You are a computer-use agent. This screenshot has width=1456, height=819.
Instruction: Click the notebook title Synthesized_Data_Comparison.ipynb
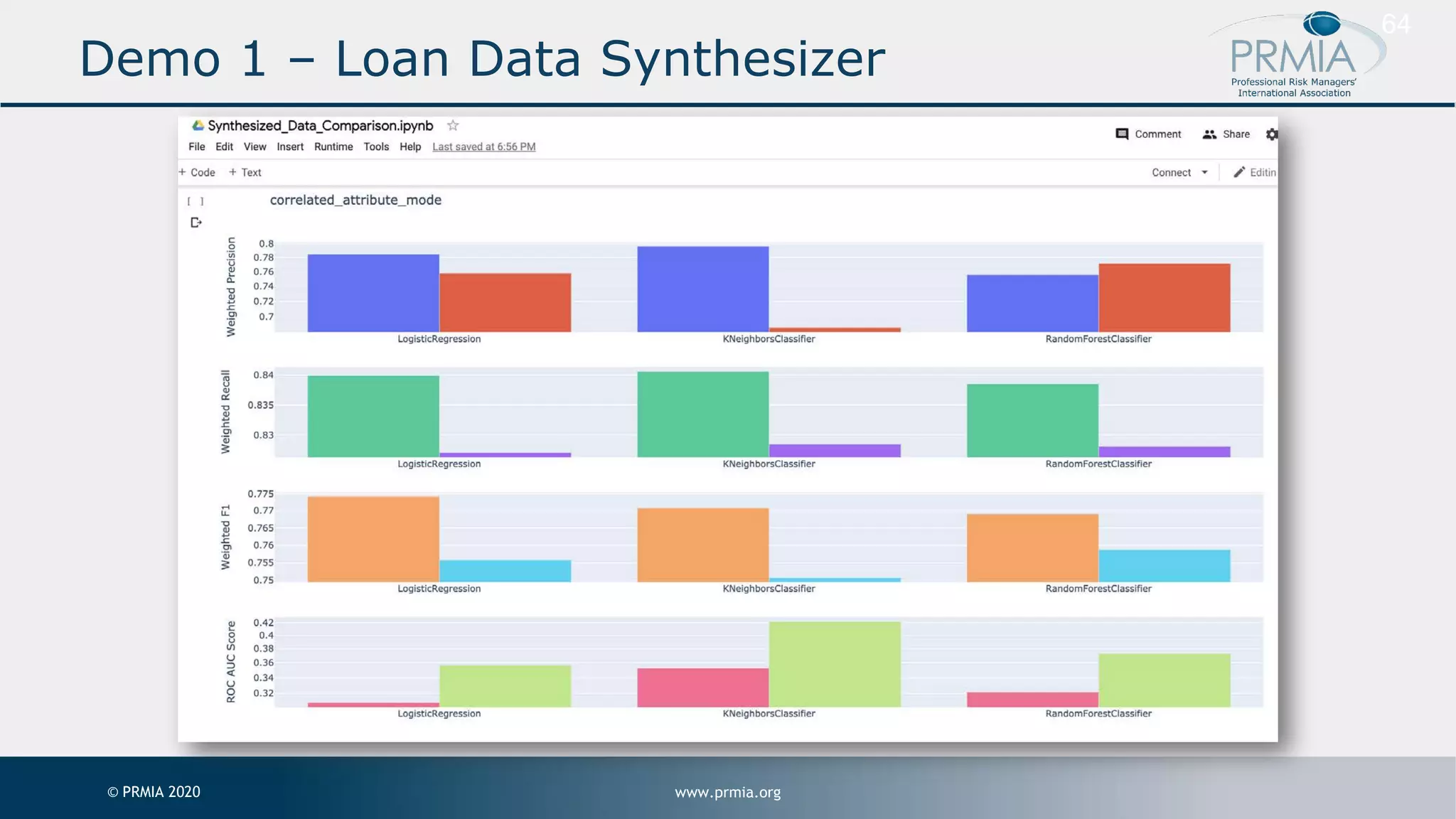coord(320,126)
